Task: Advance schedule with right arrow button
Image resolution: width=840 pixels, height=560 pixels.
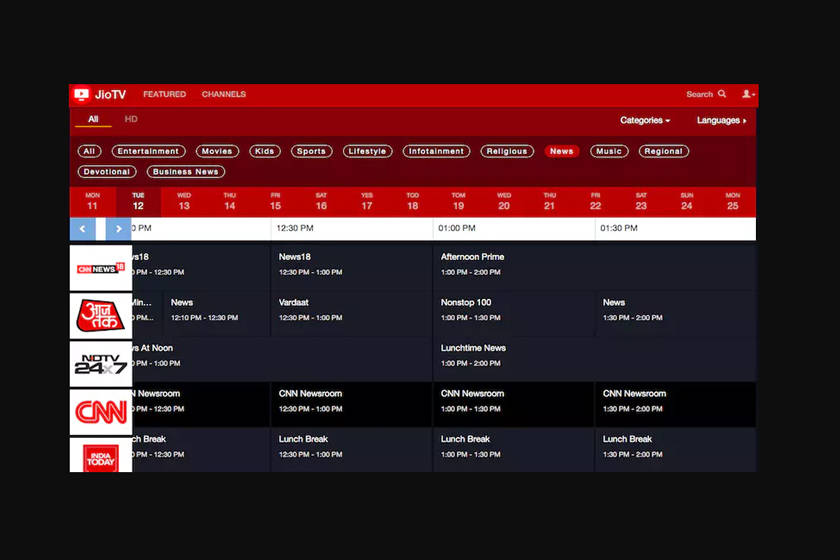Action: pyautogui.click(x=119, y=229)
